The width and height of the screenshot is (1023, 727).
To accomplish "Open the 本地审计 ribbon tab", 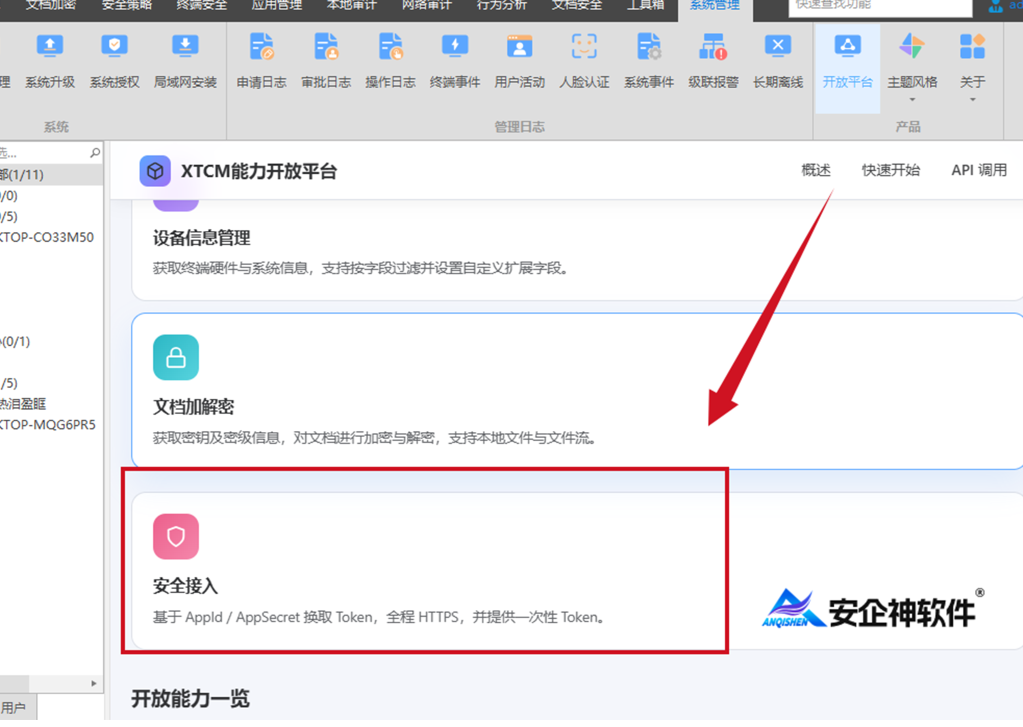I will (352, 5).
